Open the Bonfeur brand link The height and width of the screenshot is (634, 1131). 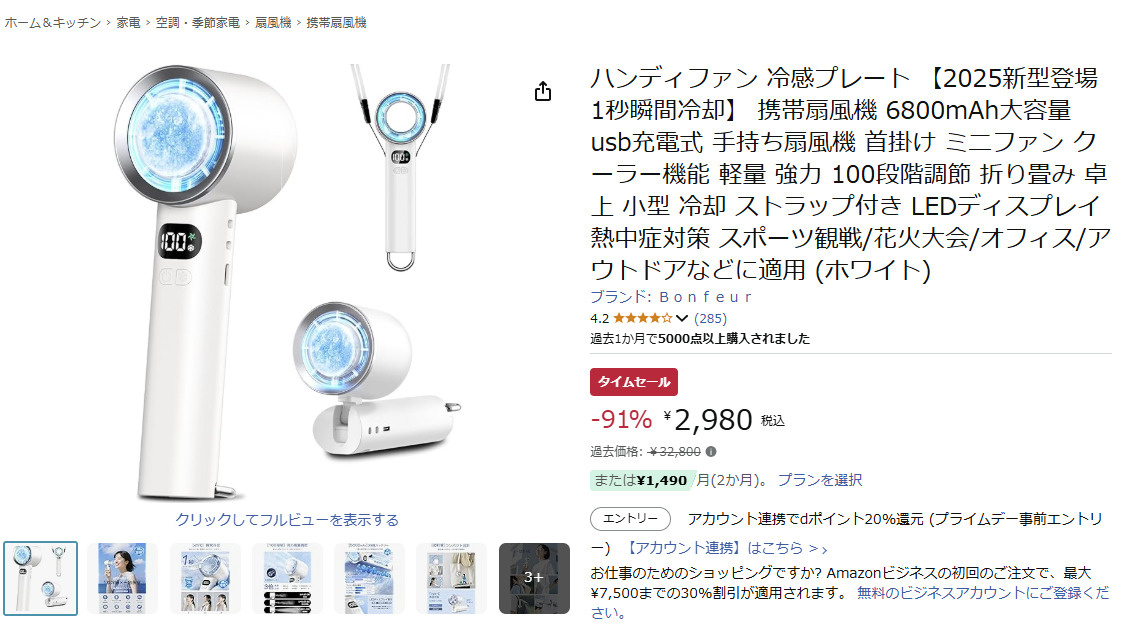(x=671, y=296)
